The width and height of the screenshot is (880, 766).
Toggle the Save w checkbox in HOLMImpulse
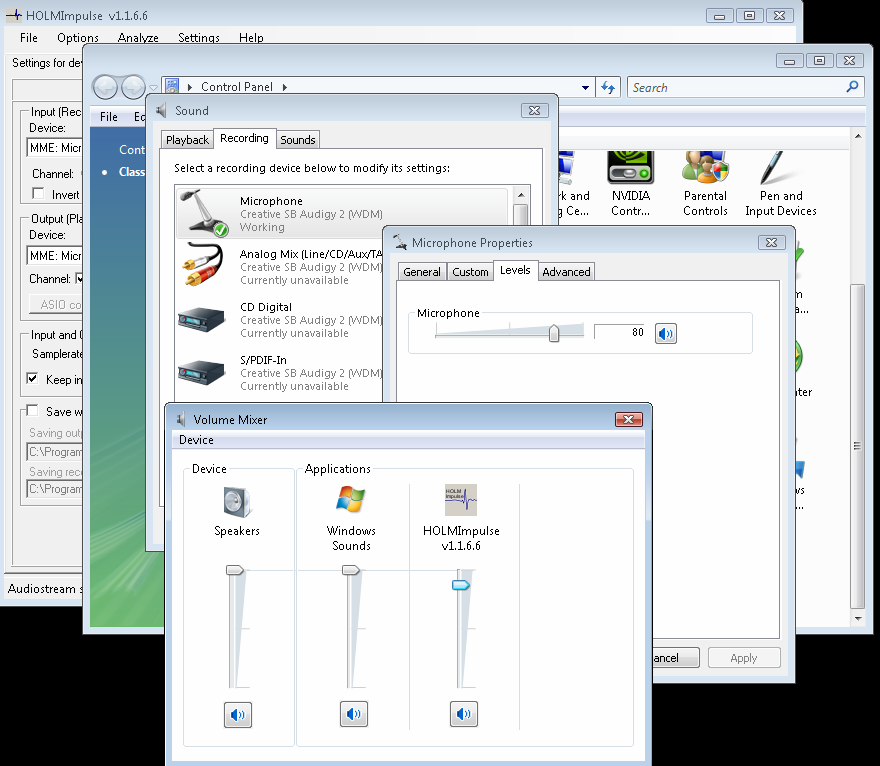(33, 410)
